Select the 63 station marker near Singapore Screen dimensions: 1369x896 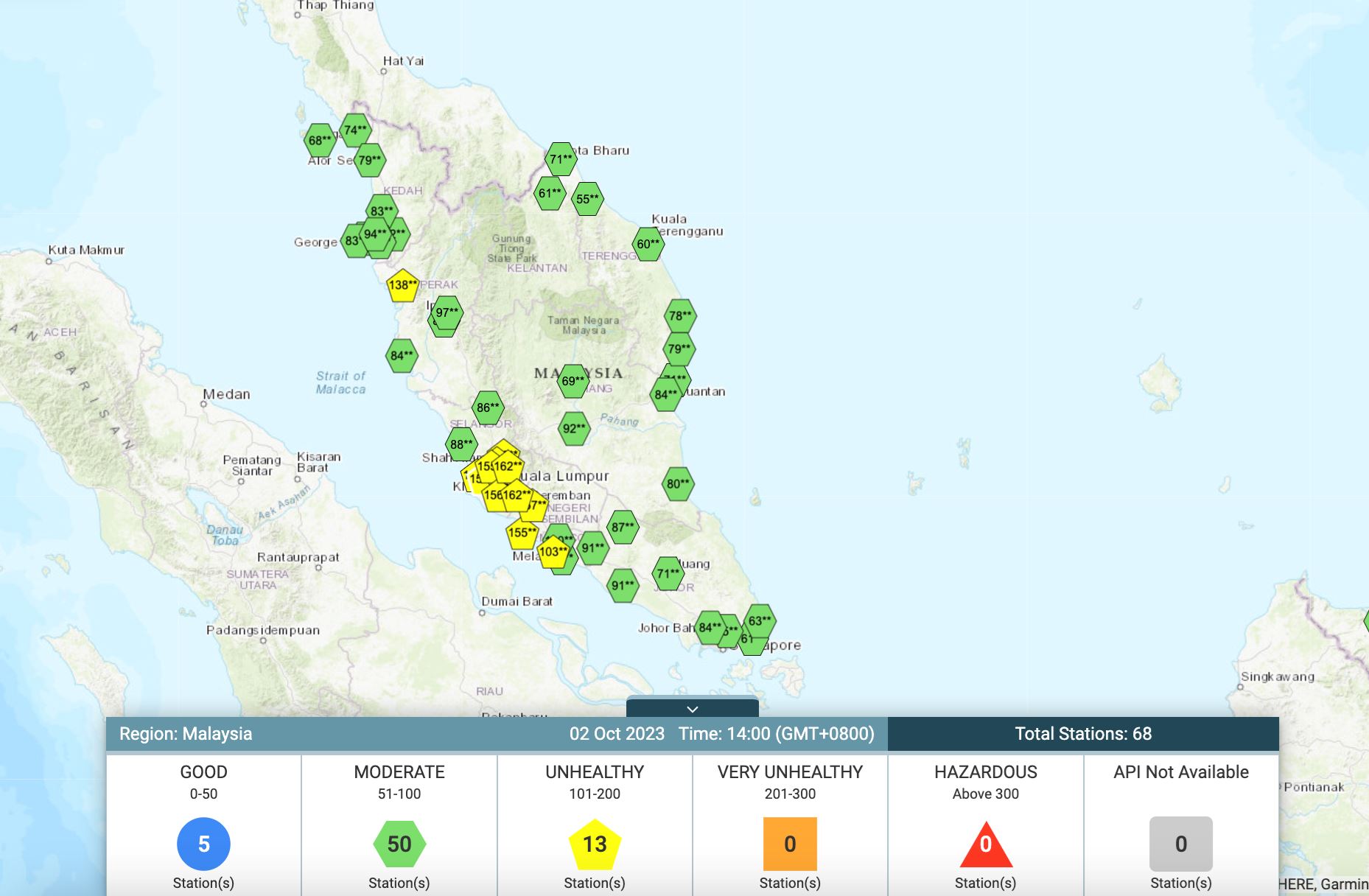760,620
